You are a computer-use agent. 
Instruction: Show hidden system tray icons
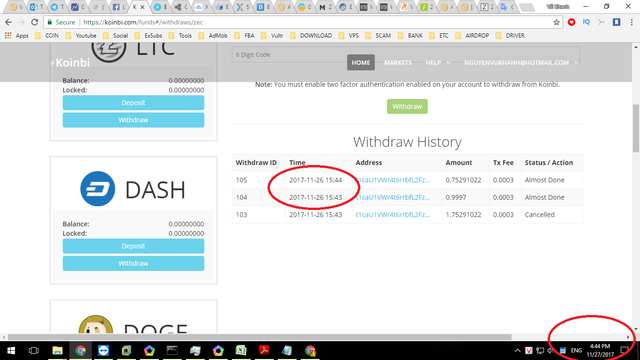tap(517, 351)
